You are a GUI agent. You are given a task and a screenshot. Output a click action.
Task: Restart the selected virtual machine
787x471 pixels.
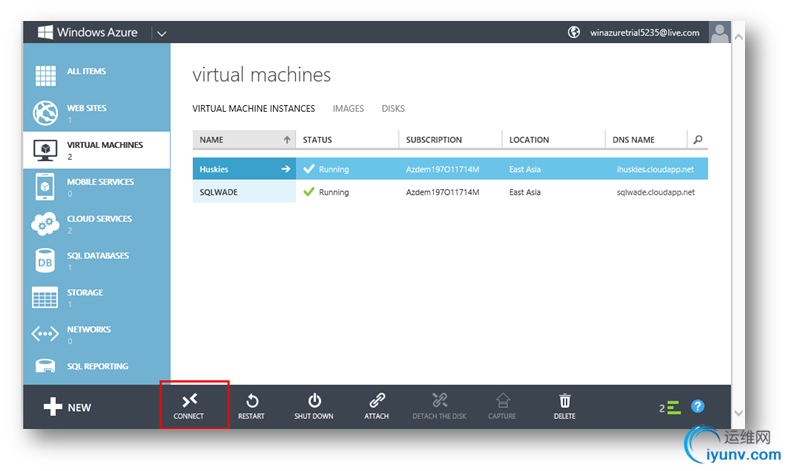251,406
